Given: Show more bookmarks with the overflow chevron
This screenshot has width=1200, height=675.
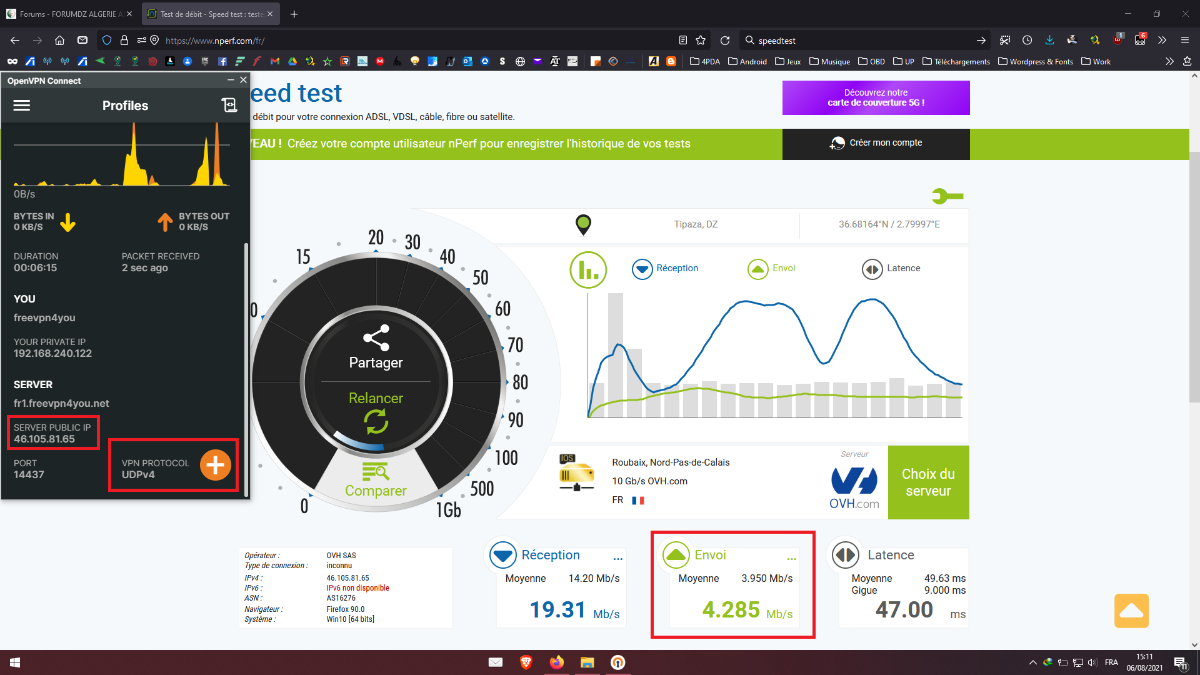Looking at the screenshot, I should point(1170,61).
